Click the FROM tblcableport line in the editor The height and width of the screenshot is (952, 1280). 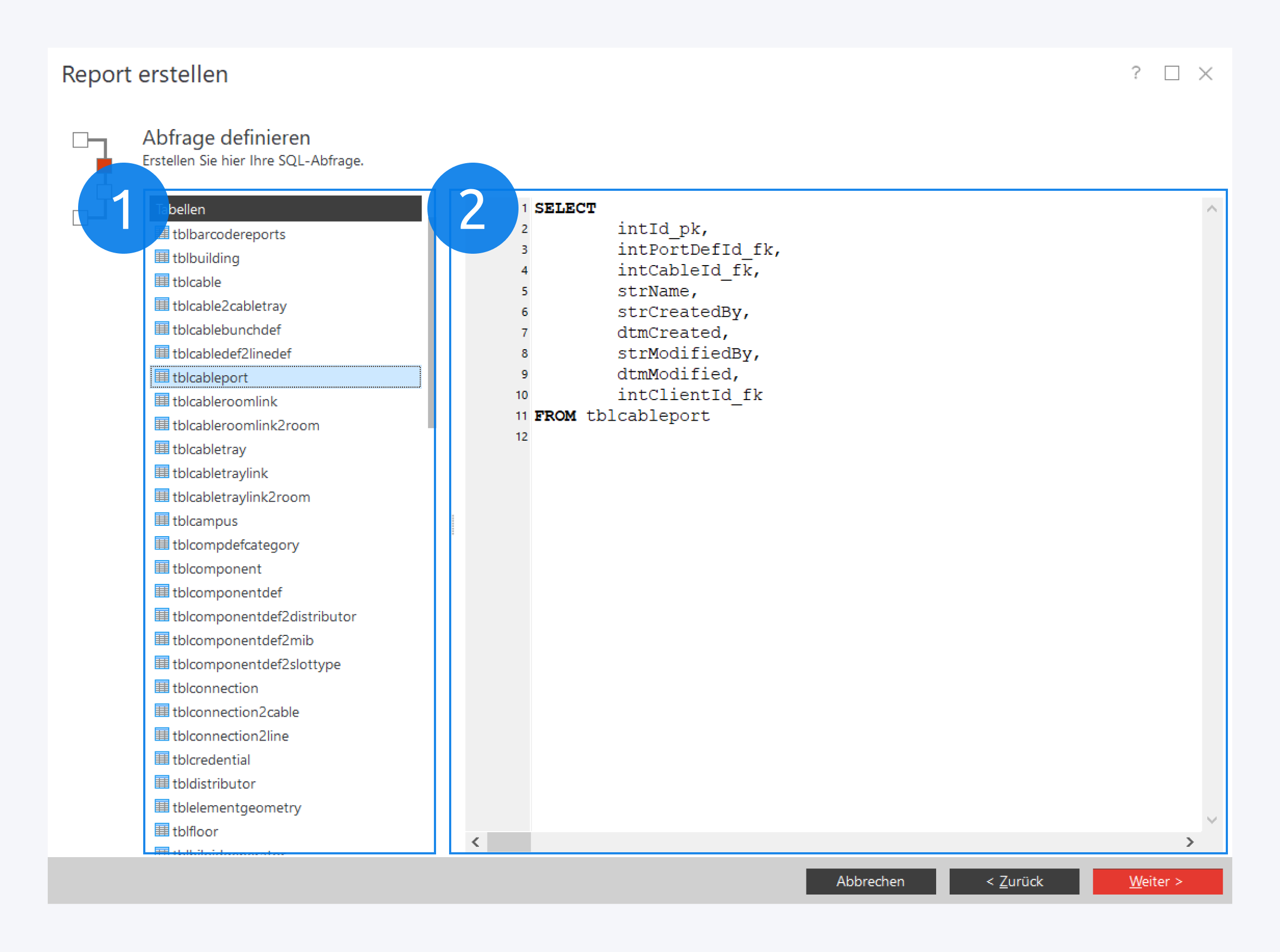[x=622, y=415]
